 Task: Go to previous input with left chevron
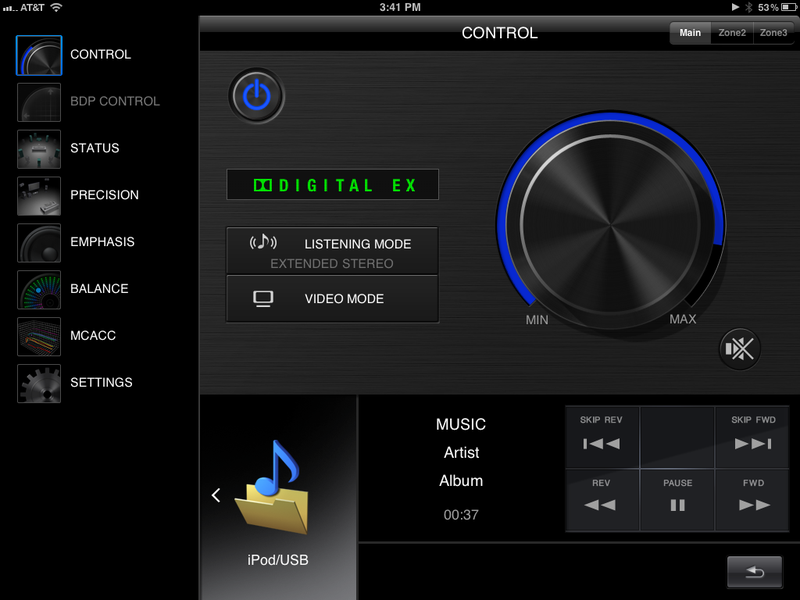pyautogui.click(x=216, y=495)
